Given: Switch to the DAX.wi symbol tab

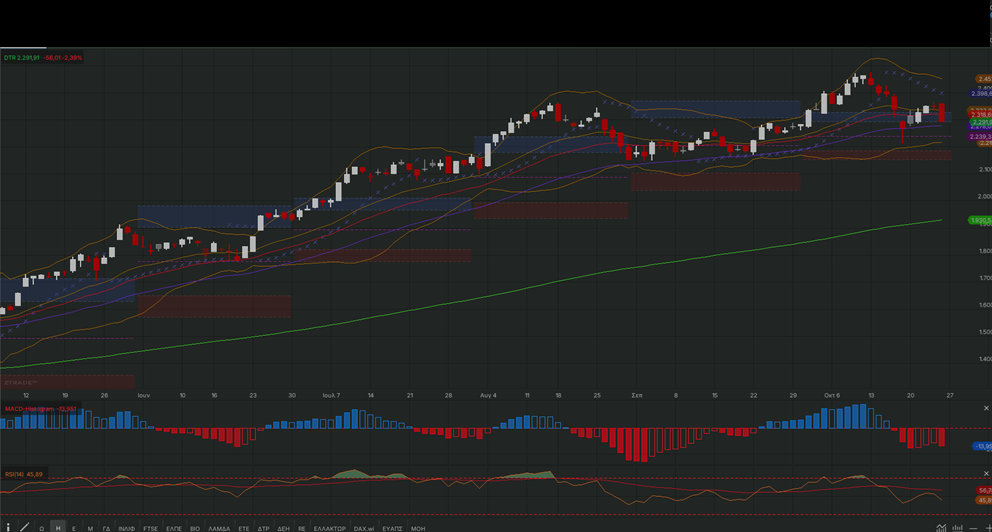Looking at the screenshot, I should 364,528.
